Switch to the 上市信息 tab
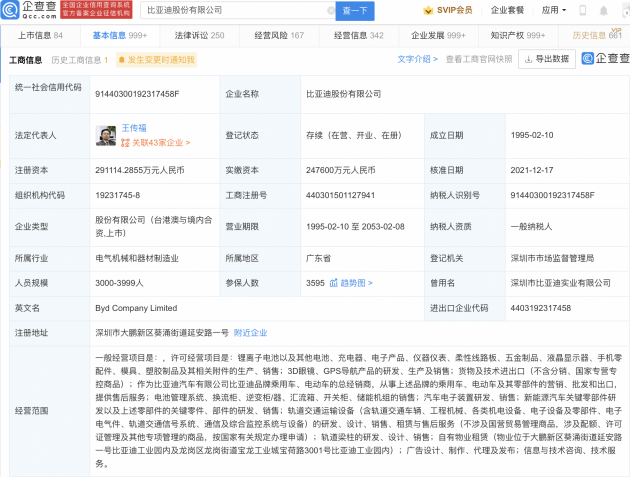The width and height of the screenshot is (630, 477). pyautogui.click(x=40, y=35)
